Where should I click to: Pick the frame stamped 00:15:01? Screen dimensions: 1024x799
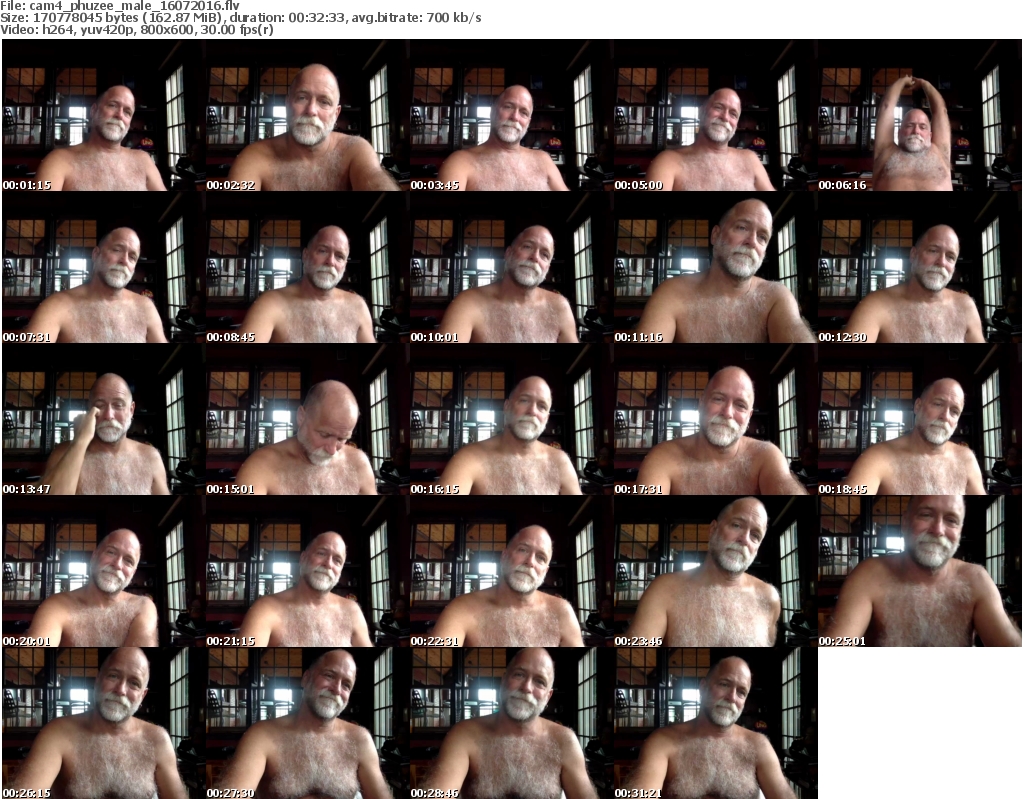pyautogui.click(x=307, y=419)
